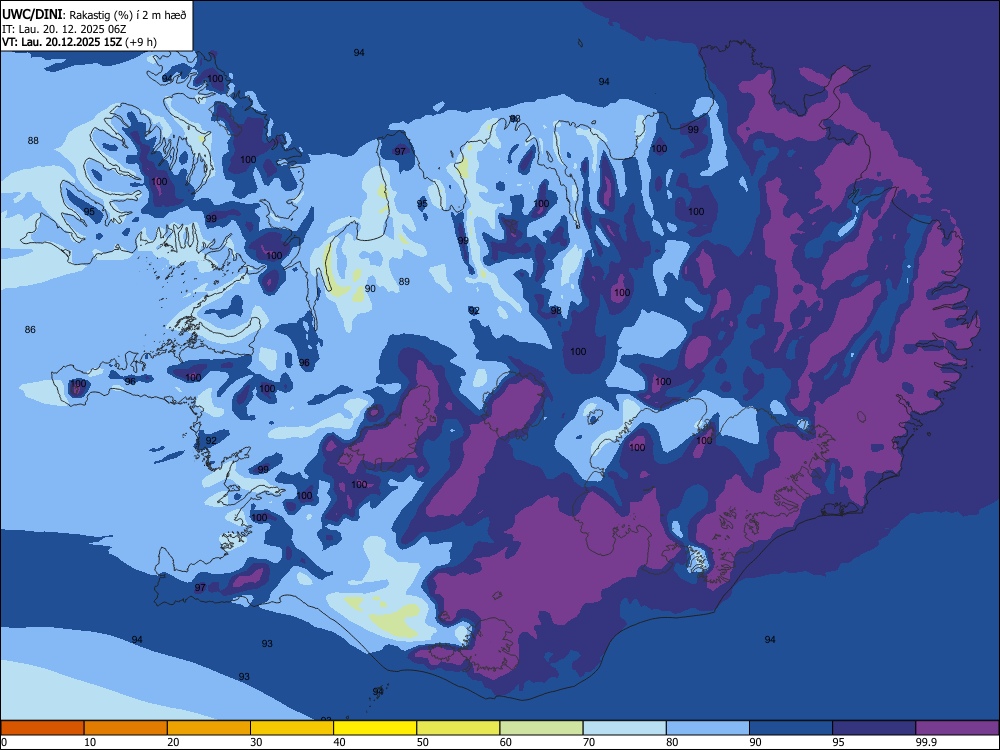Click the 'Rakastig (%) í 2 m hæð' label
Viewport: 1000px width, 750px height.
128,15
